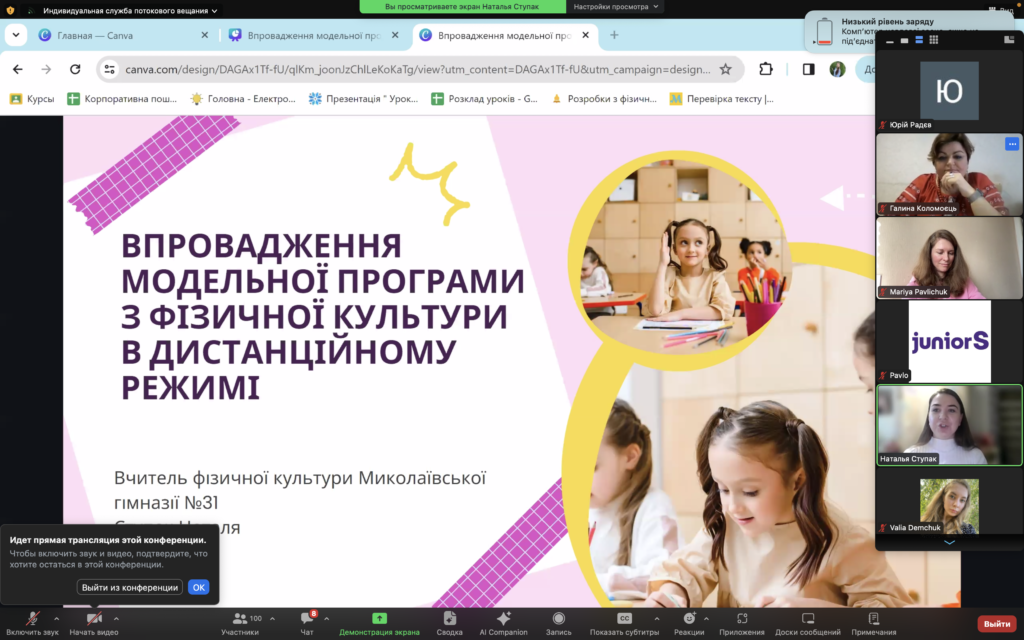Expand arrow next to Участники
Image resolution: width=1024 pixels, height=640 pixels.
[x=272, y=618]
